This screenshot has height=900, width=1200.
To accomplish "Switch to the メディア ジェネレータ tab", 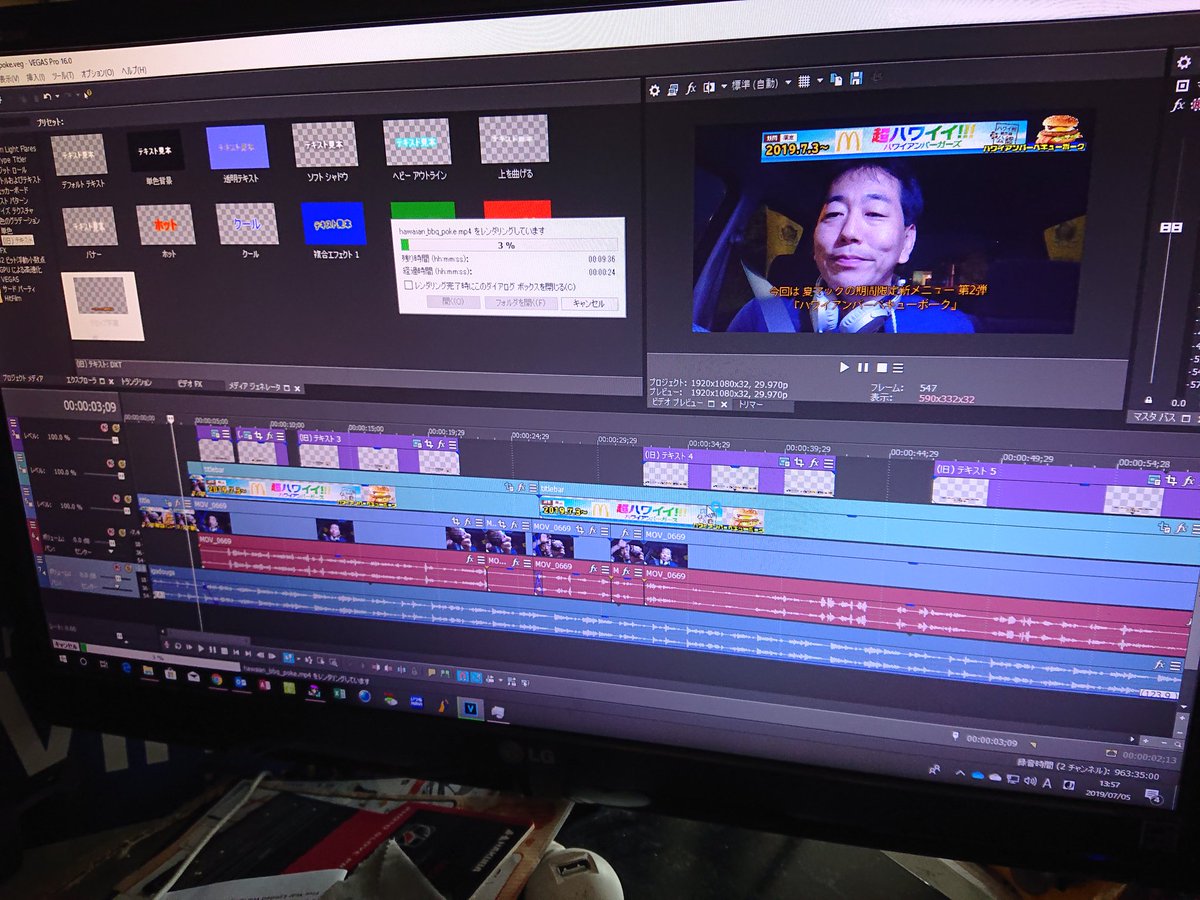I will pyautogui.click(x=254, y=386).
